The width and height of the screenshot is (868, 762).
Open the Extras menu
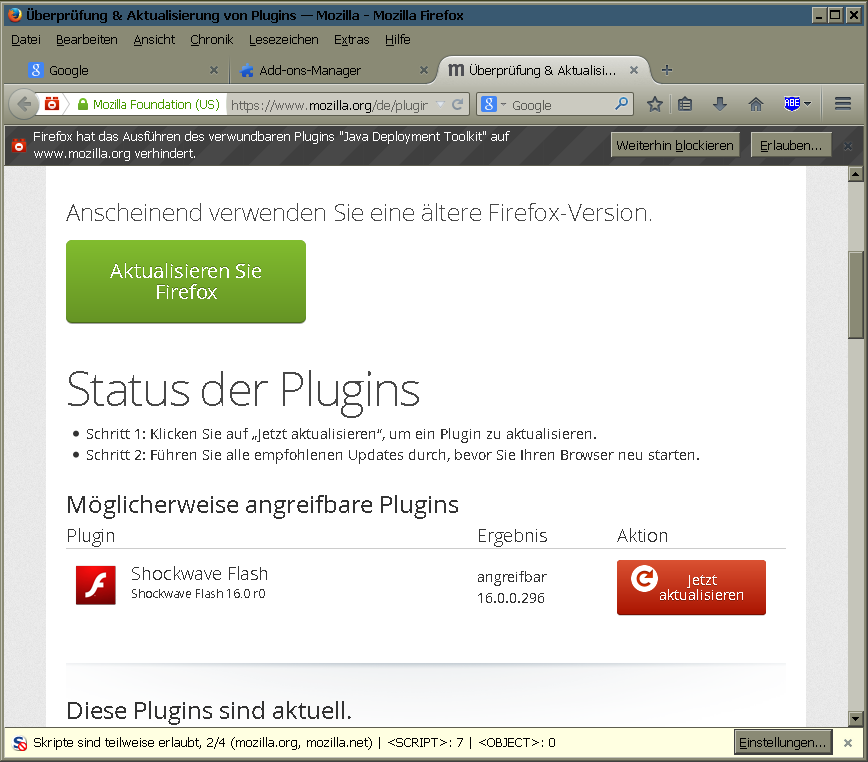click(352, 40)
